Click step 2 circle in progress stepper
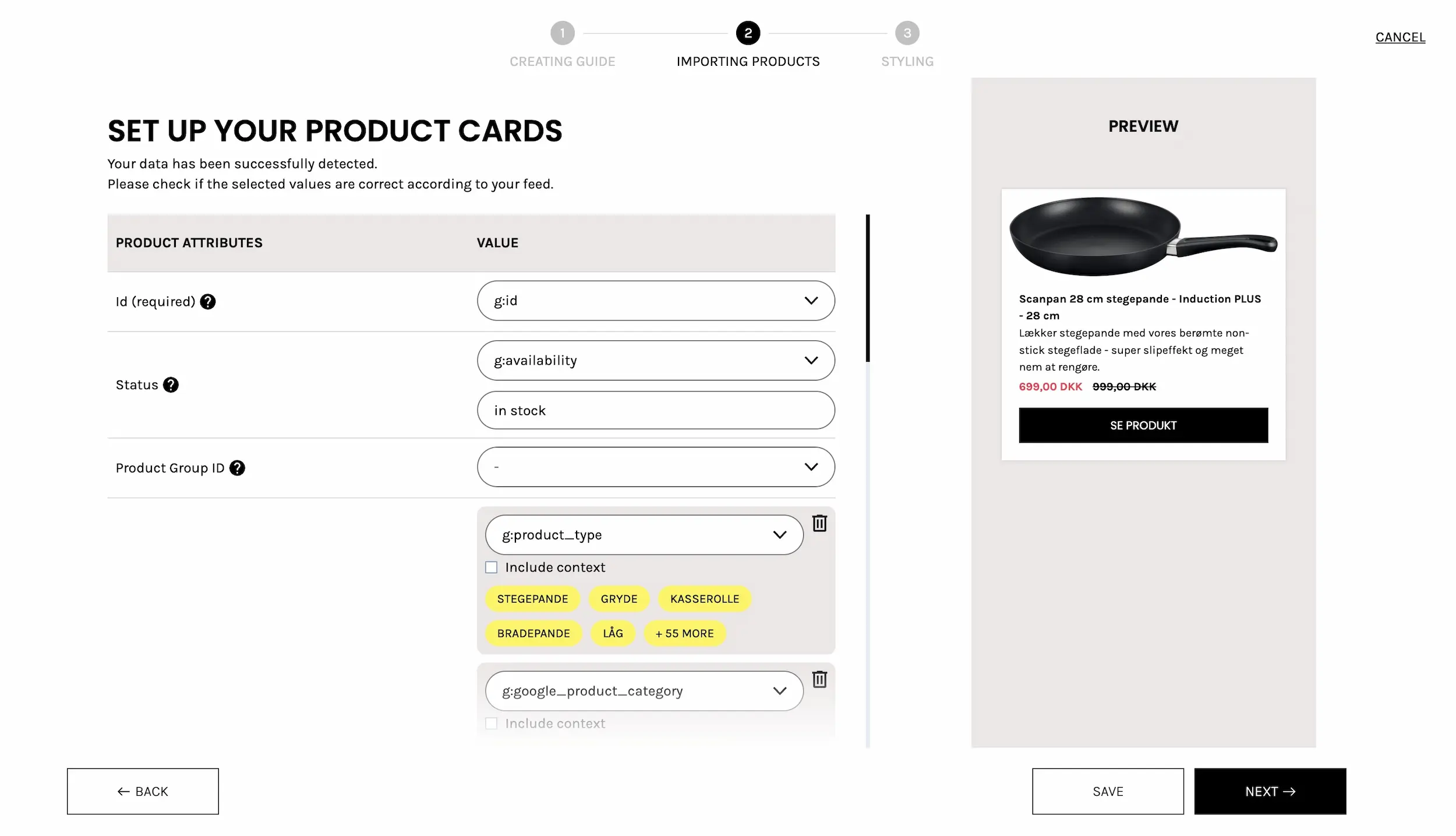The width and height of the screenshot is (1456, 836). point(748,33)
